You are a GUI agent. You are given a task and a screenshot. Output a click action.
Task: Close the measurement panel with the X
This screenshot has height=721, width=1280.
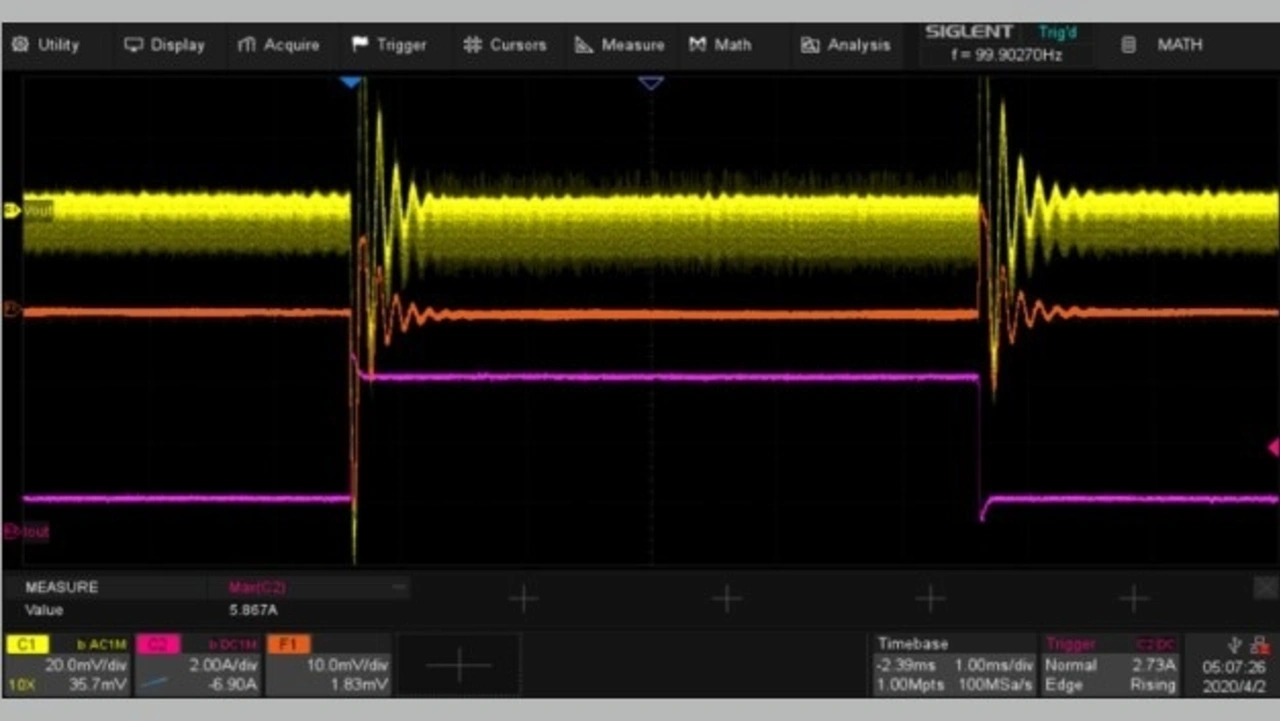click(1265, 587)
